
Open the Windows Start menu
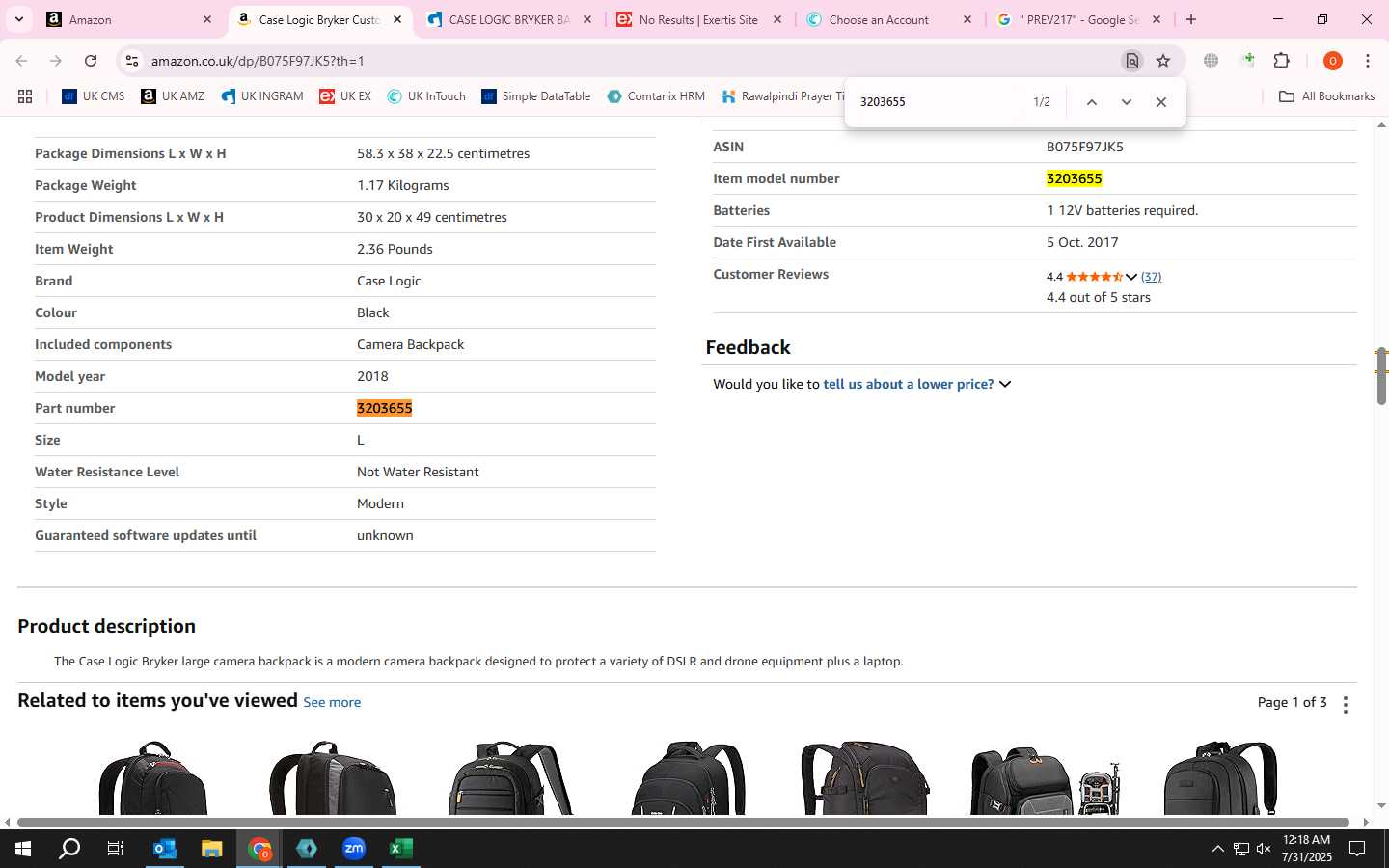click(x=23, y=849)
